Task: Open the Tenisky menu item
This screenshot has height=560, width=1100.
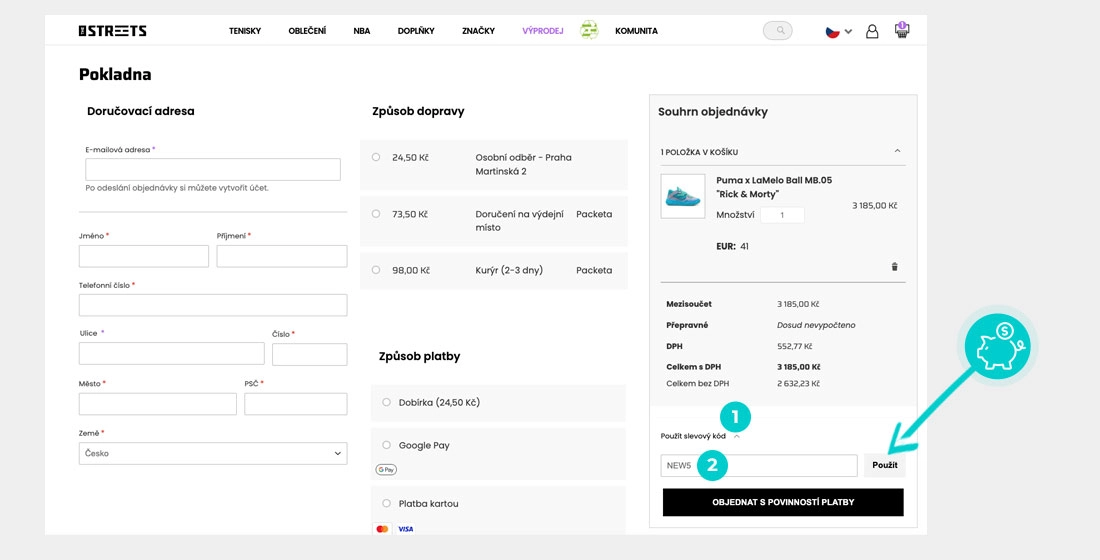Action: (x=244, y=31)
